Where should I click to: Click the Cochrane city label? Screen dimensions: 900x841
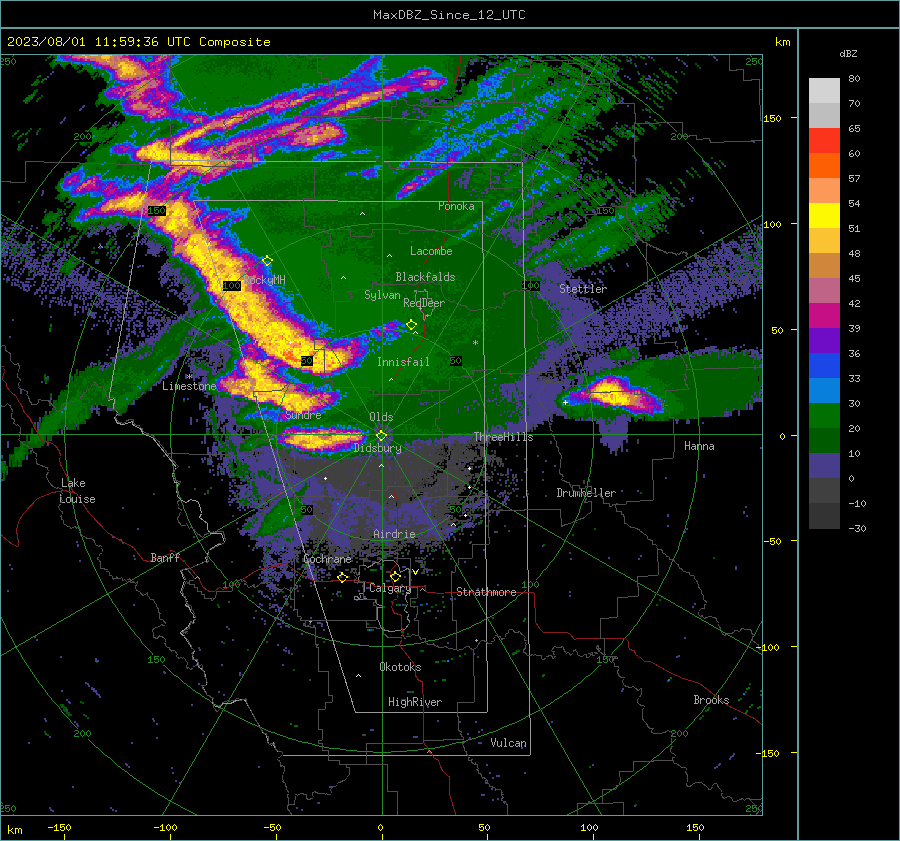pos(327,559)
